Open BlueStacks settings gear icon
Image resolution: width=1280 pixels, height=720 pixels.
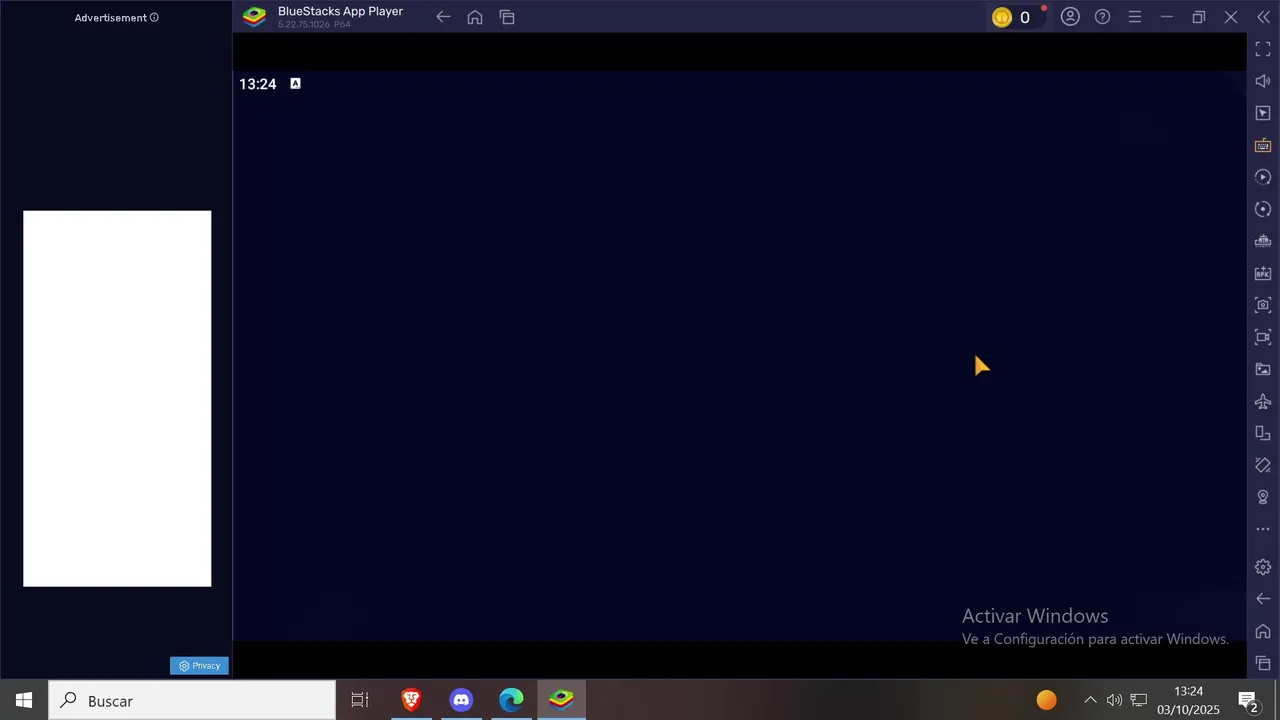click(1263, 567)
